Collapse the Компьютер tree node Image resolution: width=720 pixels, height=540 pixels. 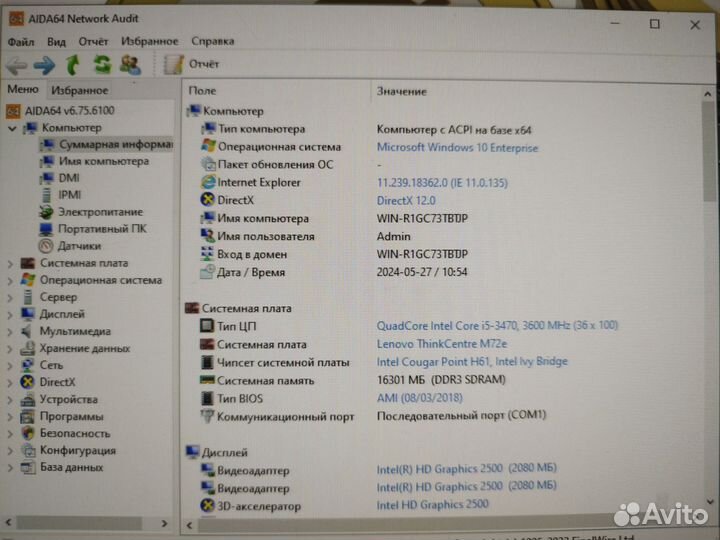(12, 129)
